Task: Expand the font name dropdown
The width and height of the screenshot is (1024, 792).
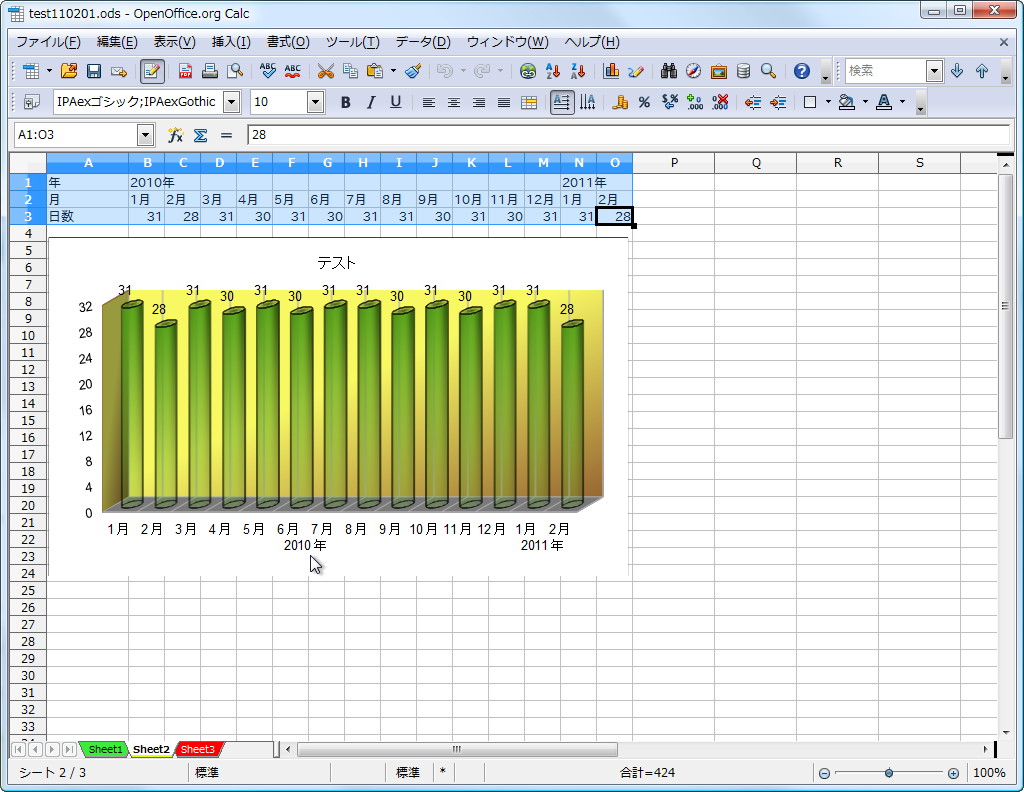Action: coord(231,103)
